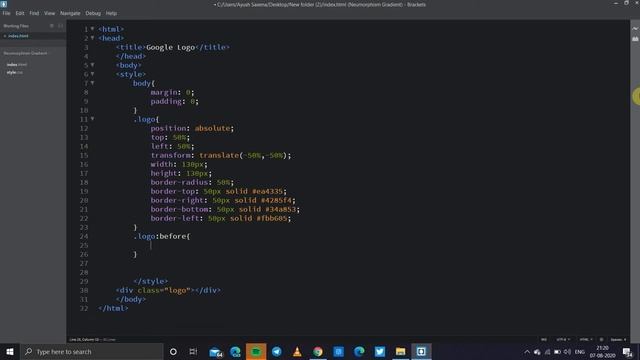Click the translate function on line 15
Image resolution: width=640 pixels, height=360 pixels.
coord(219,156)
